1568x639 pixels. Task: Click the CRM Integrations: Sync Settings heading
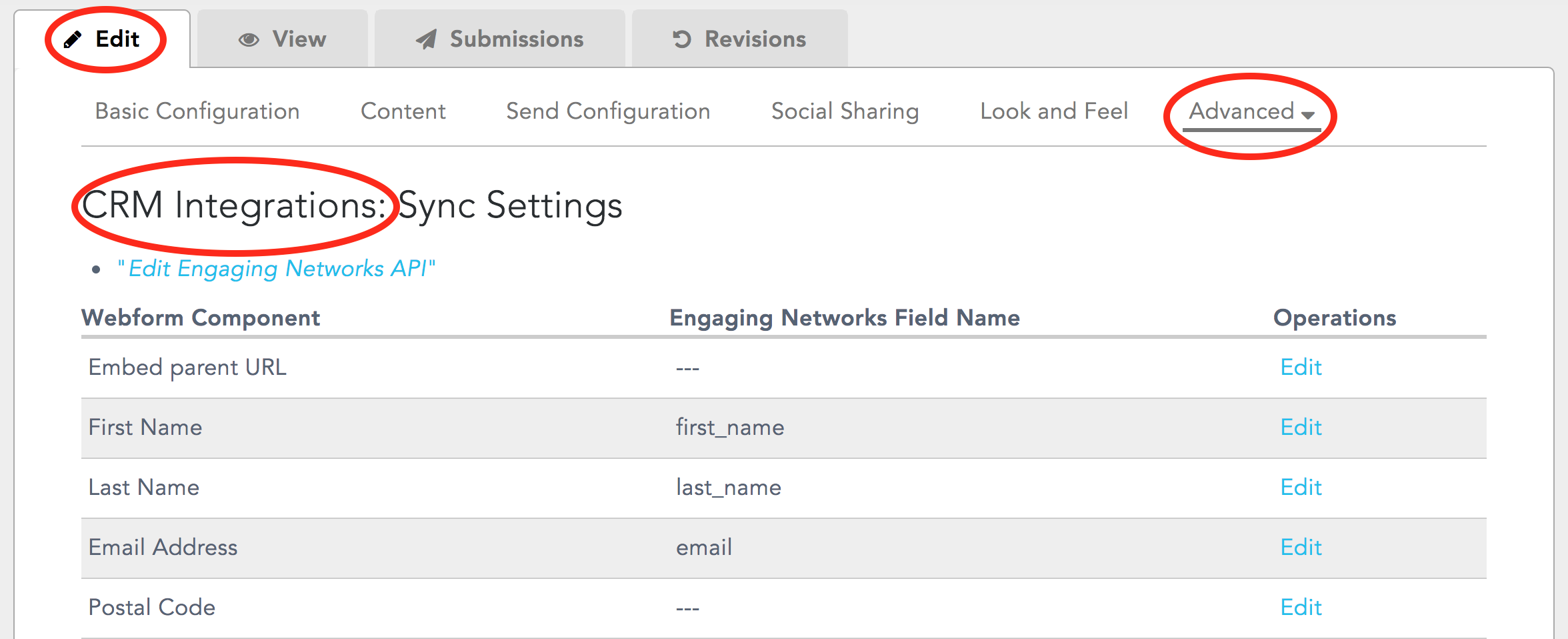pos(352,205)
